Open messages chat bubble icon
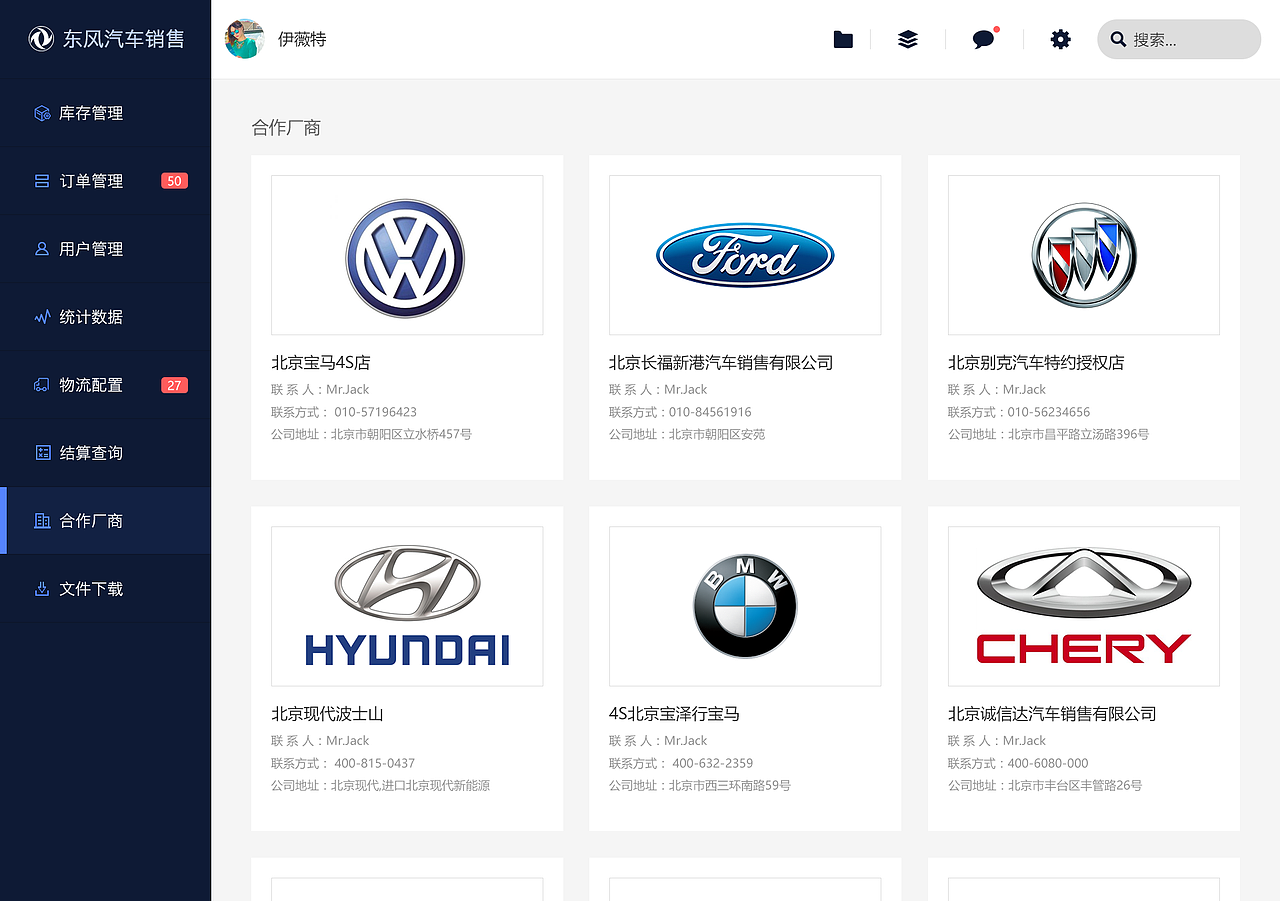The width and height of the screenshot is (1280, 901). pos(984,39)
